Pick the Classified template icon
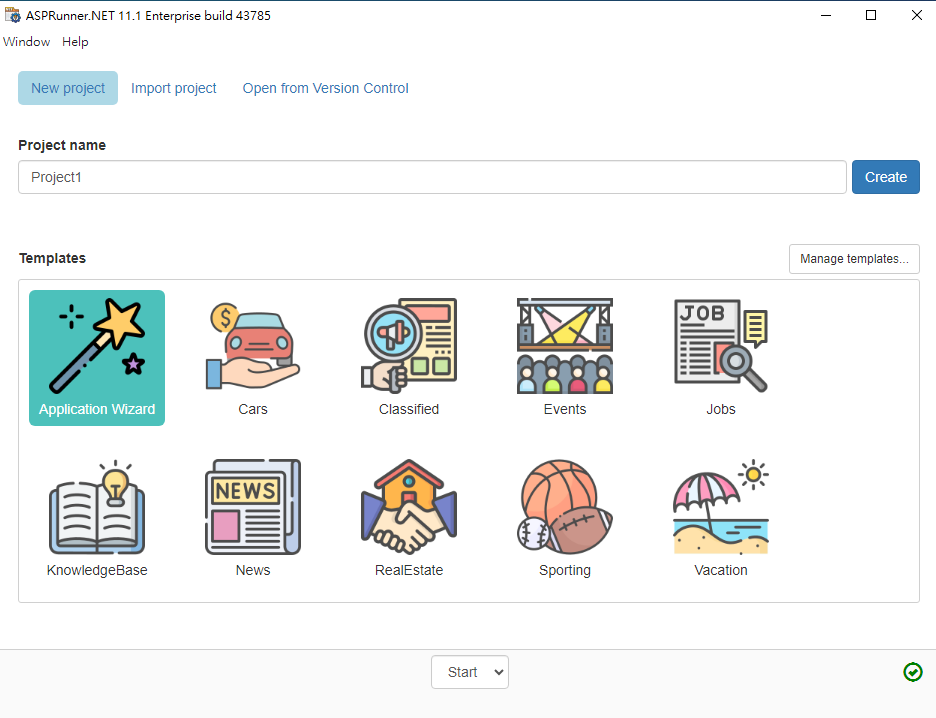This screenshot has width=936, height=718. [x=409, y=347]
